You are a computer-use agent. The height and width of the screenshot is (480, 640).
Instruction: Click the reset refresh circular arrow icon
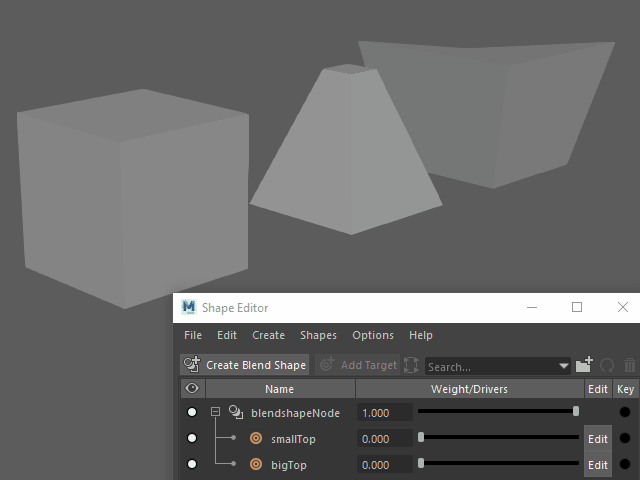point(607,365)
